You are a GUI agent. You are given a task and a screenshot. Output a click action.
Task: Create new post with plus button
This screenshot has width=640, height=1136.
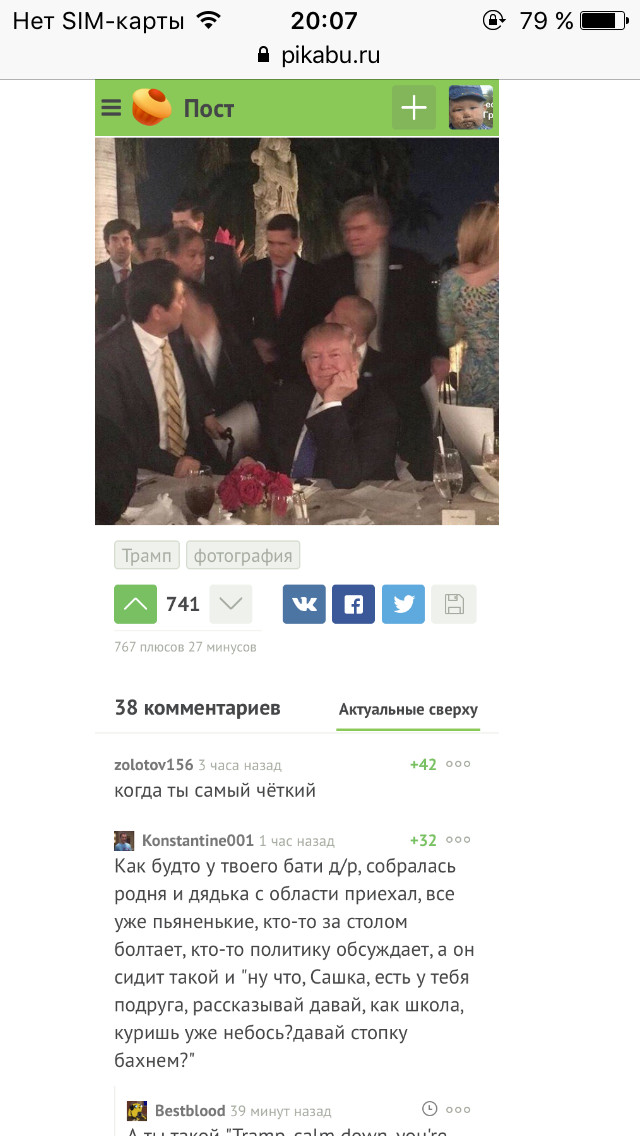click(x=414, y=108)
